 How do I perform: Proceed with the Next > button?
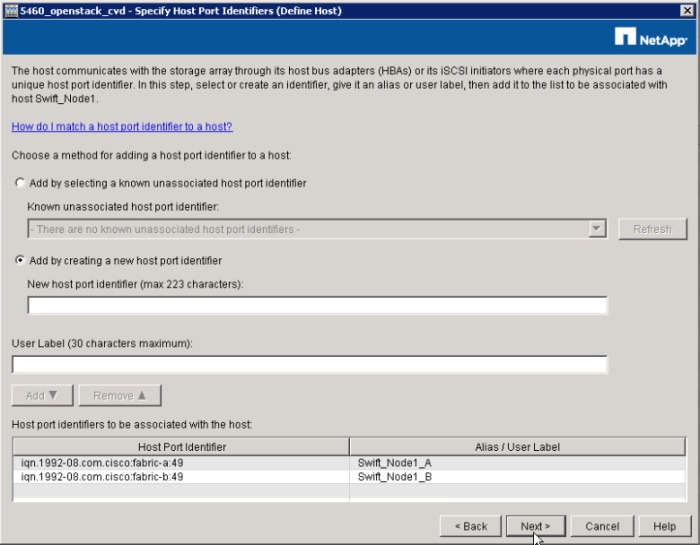(536, 526)
